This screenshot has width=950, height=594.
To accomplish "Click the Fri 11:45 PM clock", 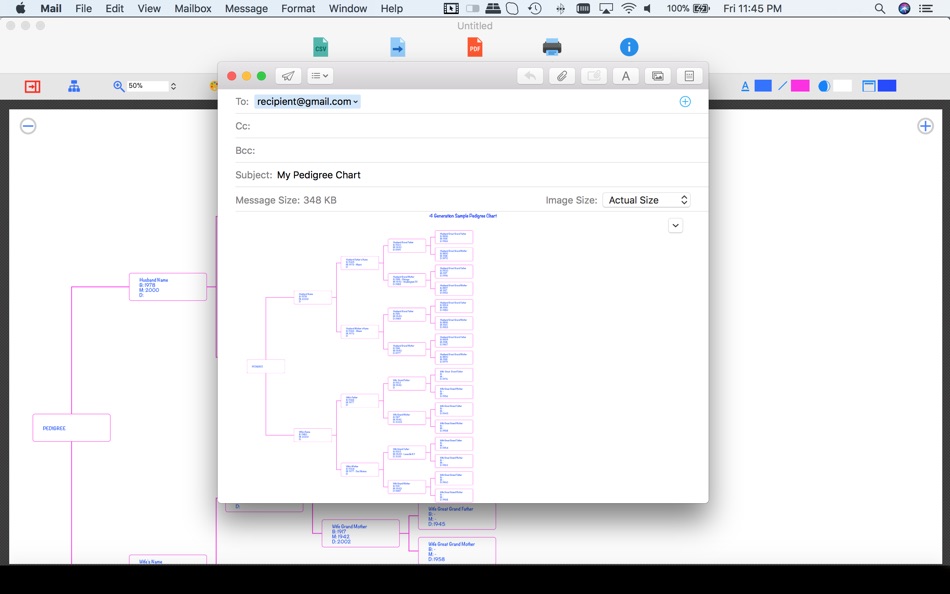I will pyautogui.click(x=752, y=8).
